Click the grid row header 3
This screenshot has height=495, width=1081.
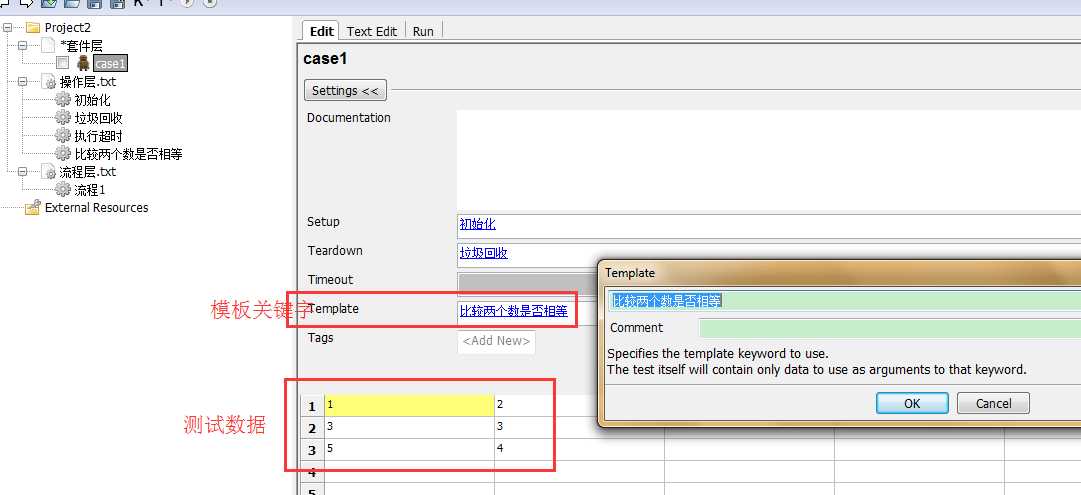(312, 450)
